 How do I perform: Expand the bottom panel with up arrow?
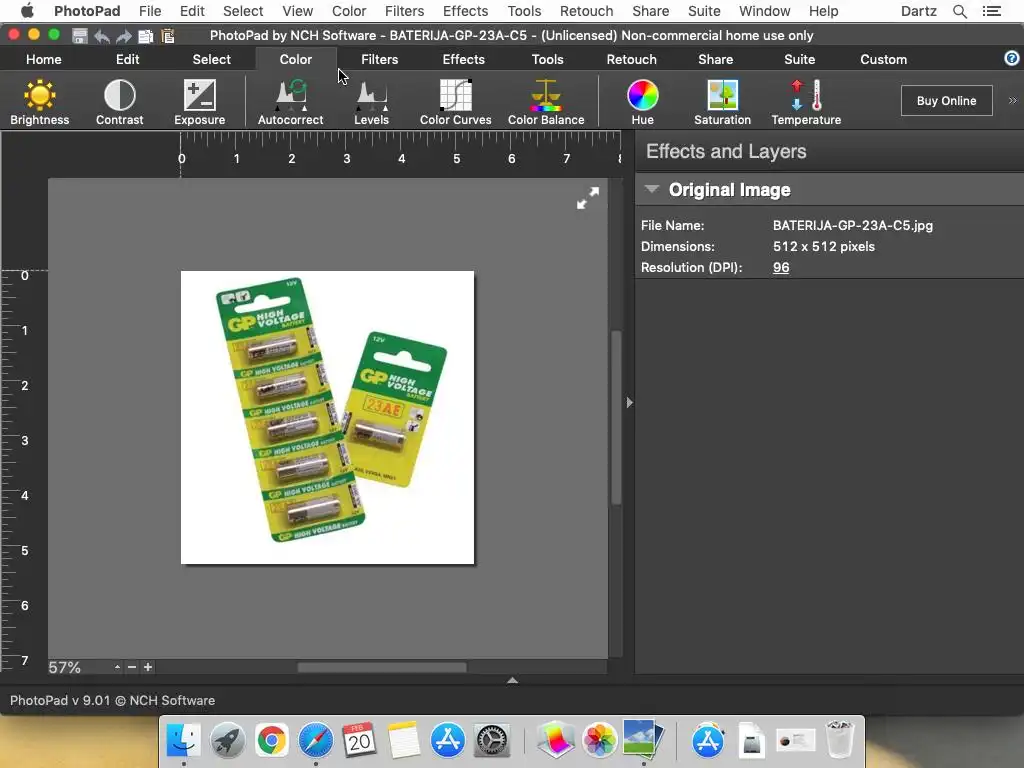click(x=513, y=680)
